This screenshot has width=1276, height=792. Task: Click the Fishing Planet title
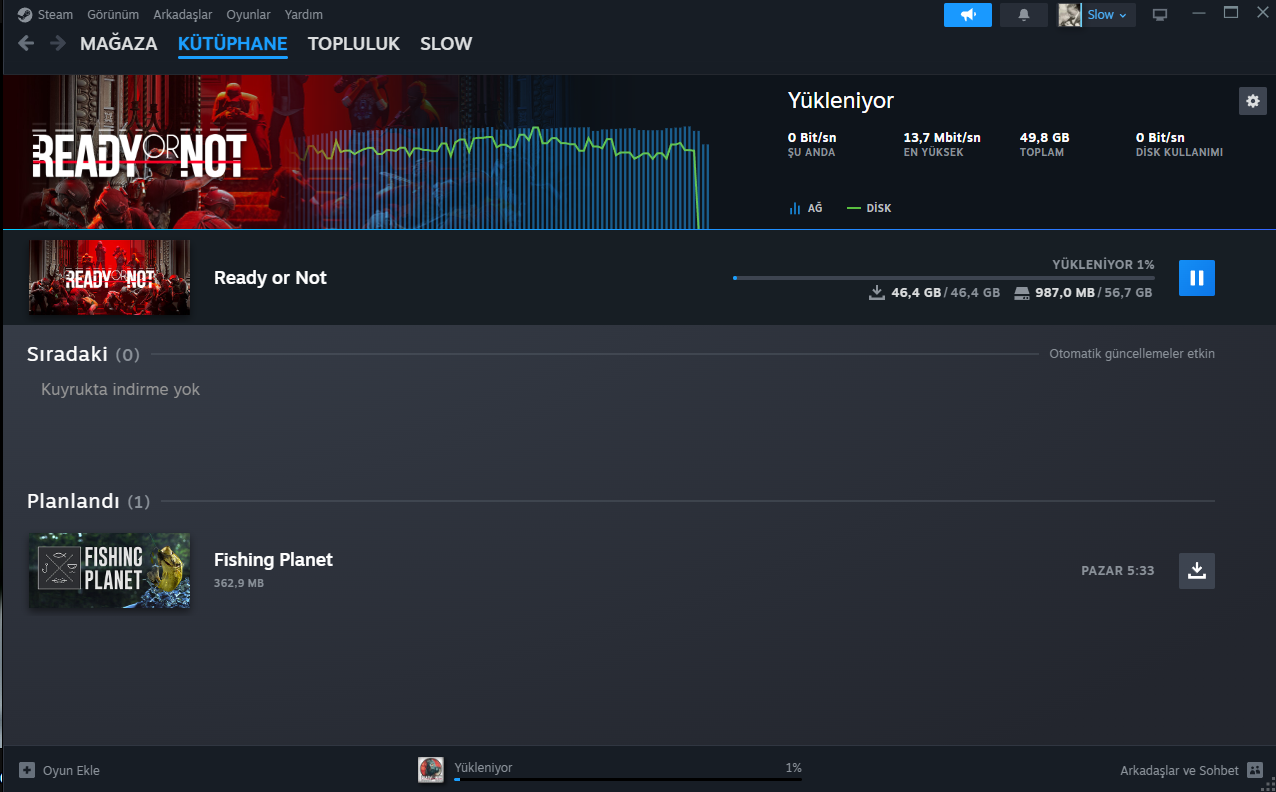point(273,560)
